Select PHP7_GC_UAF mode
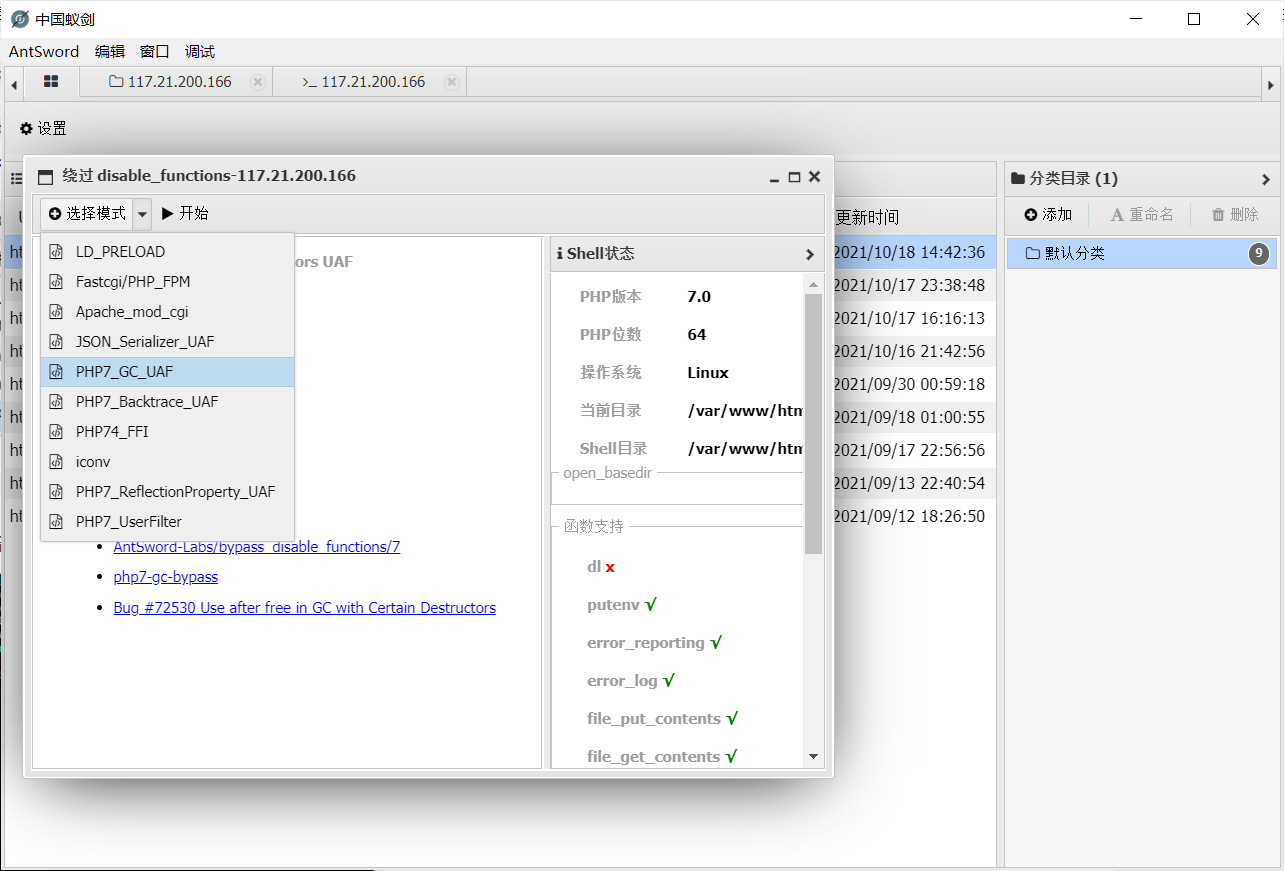The width and height of the screenshot is (1284, 871). [x=167, y=372]
